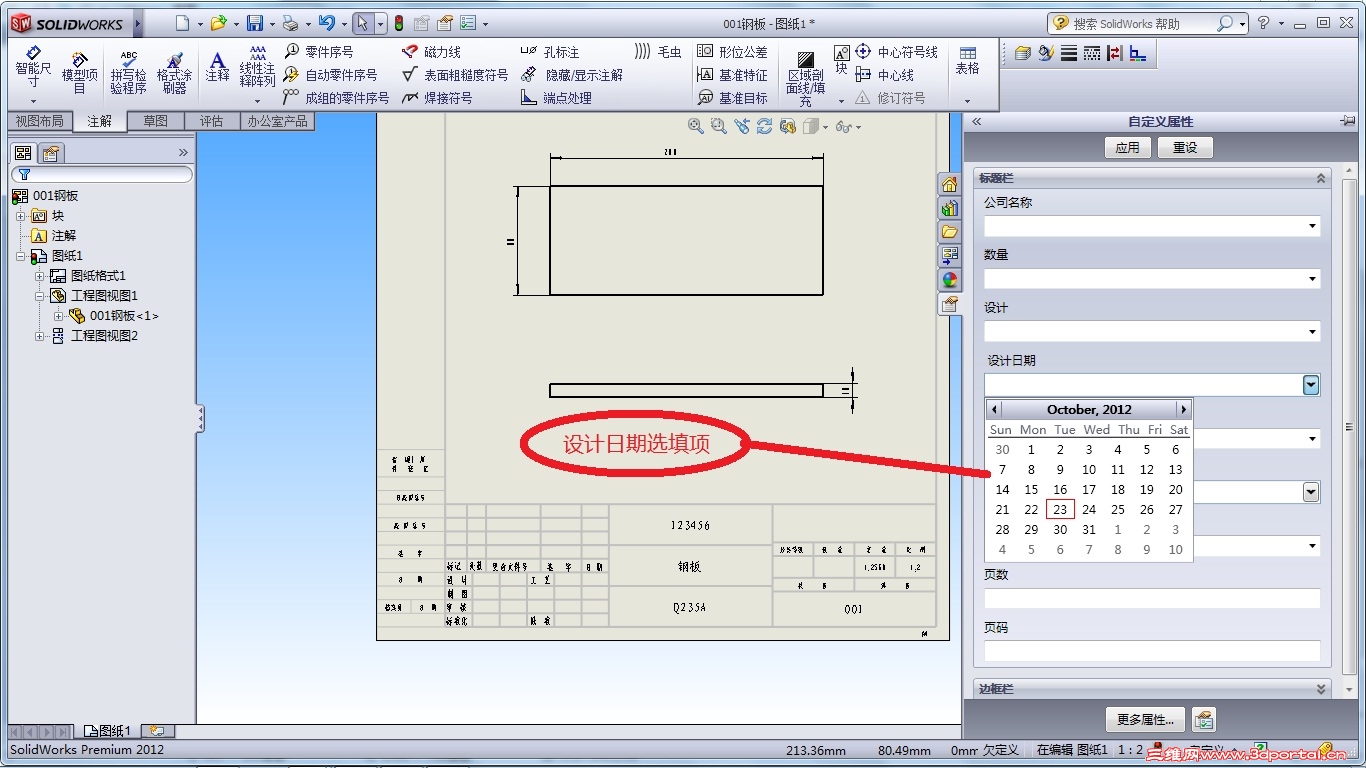Open the 形位公差 geometric tolerance tool
Viewport: 1366px width, 768px height.
point(732,51)
